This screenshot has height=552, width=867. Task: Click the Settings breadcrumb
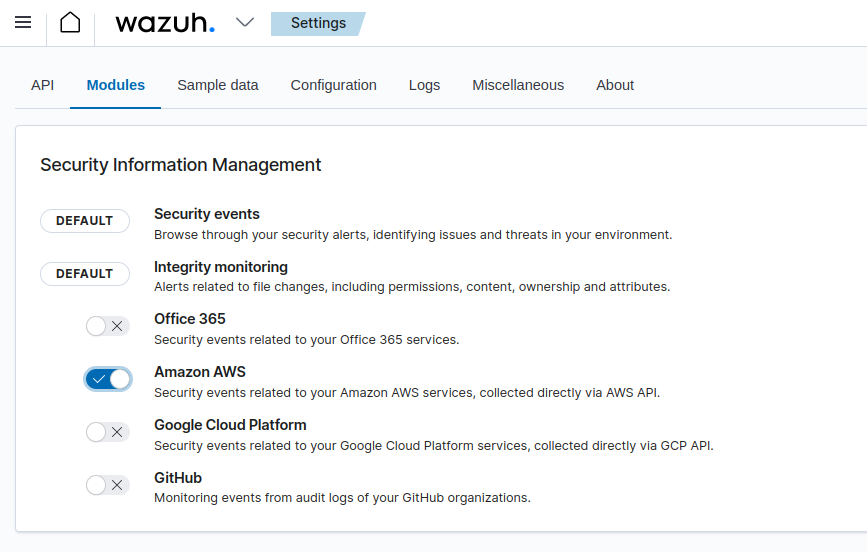coord(318,23)
